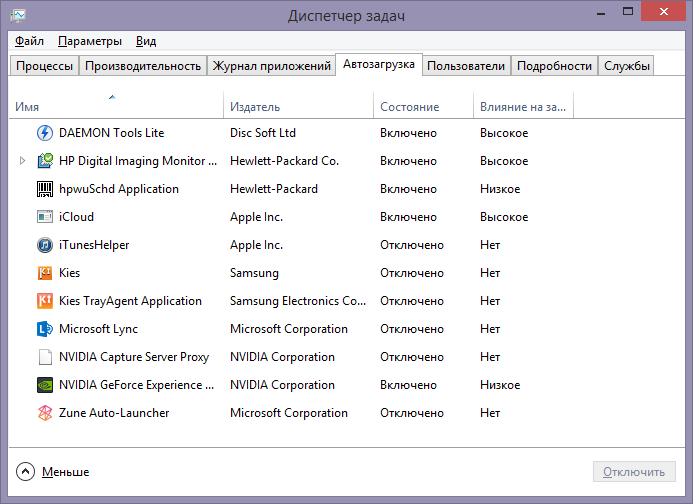693x504 pixels.
Task: Collapse details with the Меньше arrow button
Action: coord(26,472)
